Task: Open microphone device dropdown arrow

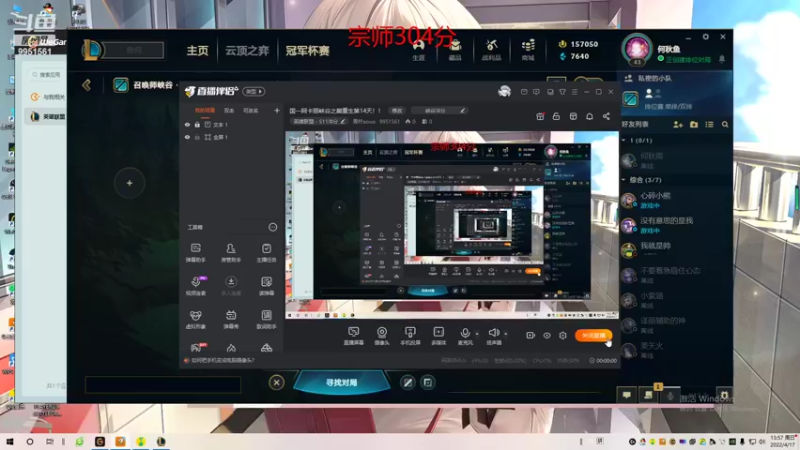Action: coord(477,334)
